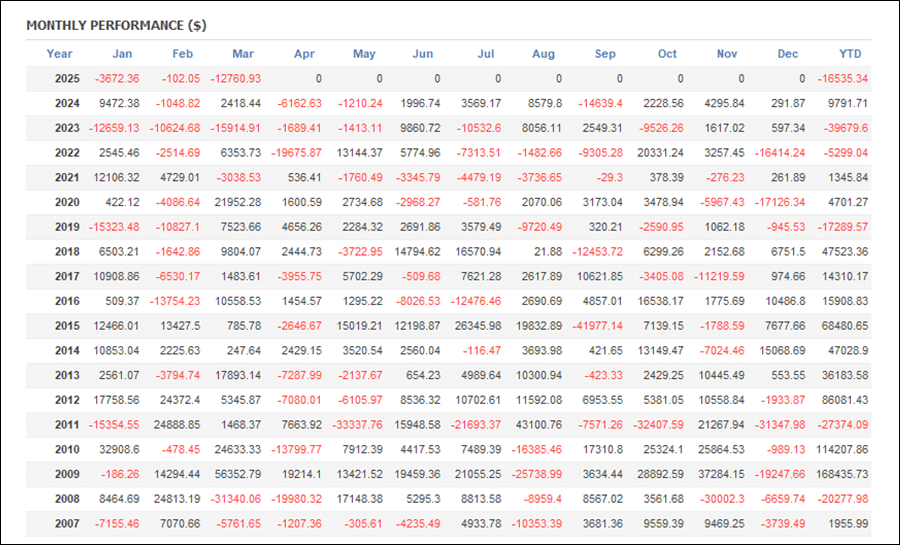
Task: Click the 2023 January value -12659.13
Action: [114, 128]
